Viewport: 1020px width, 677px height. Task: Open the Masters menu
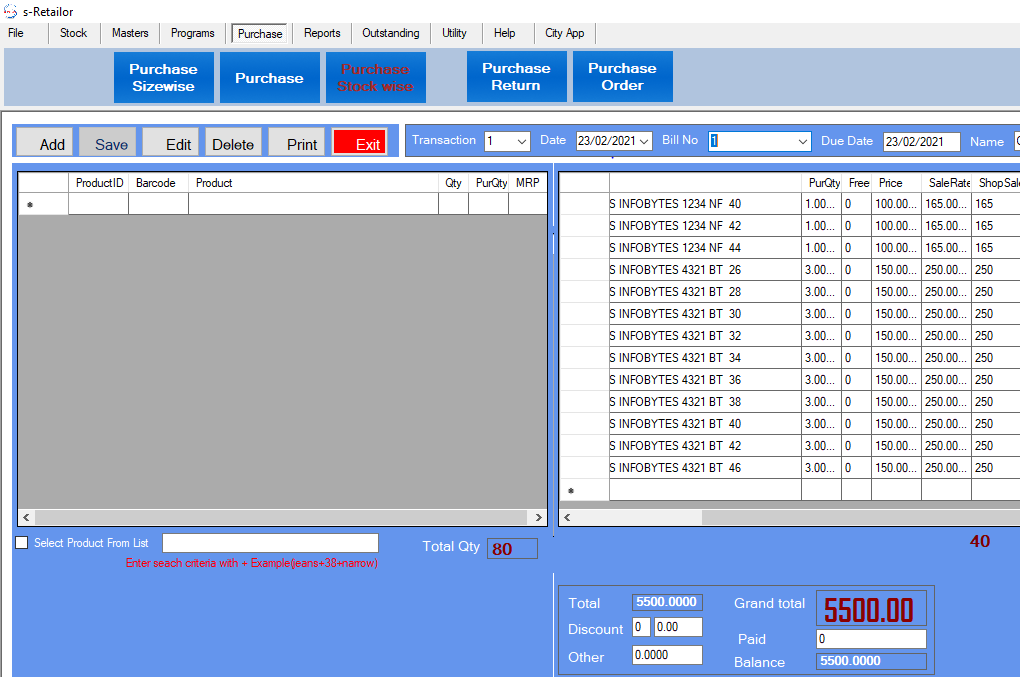click(130, 33)
